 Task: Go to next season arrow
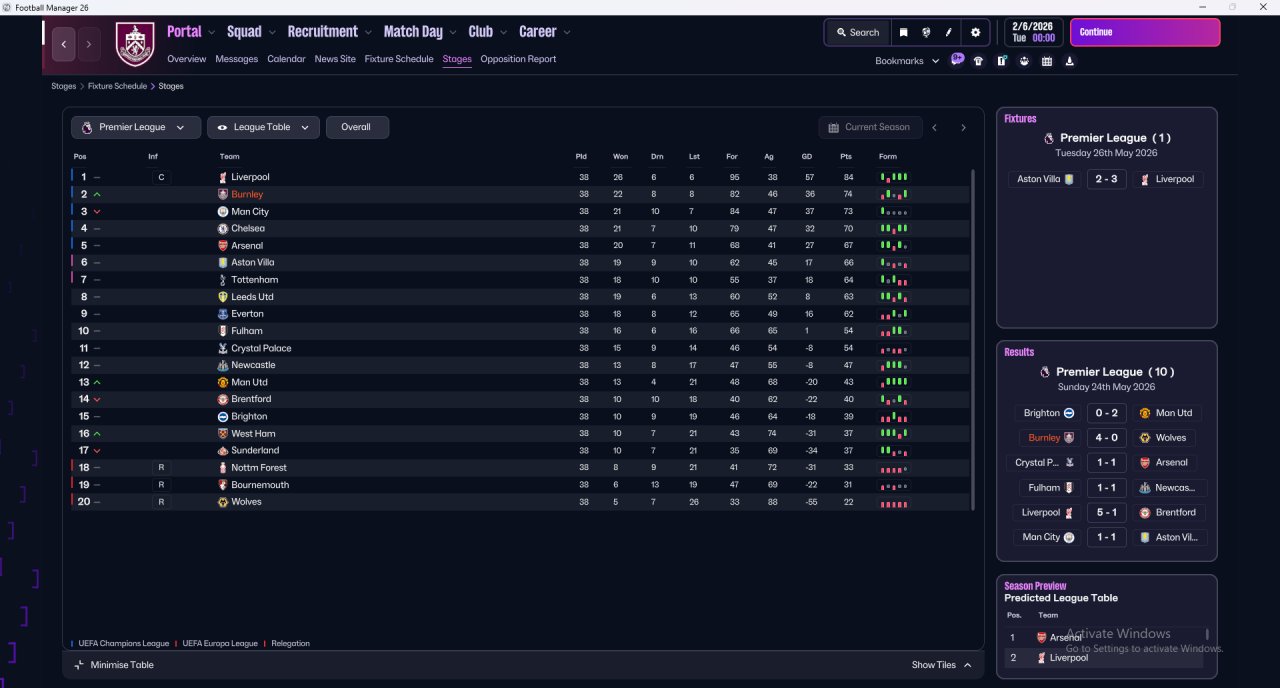[963, 127]
